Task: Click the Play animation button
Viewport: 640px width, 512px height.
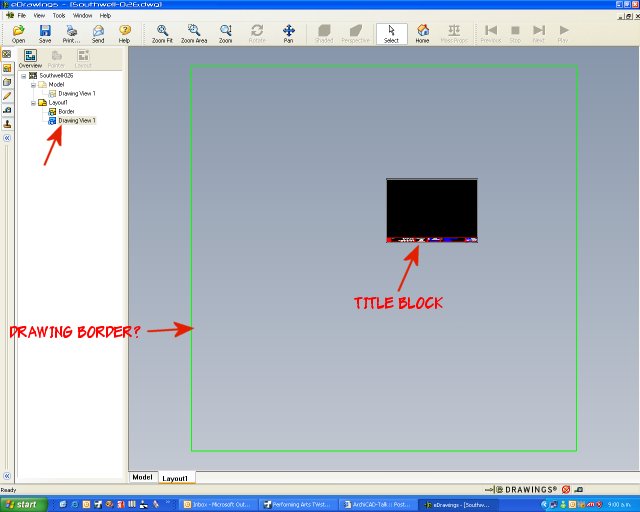Action: (x=563, y=34)
